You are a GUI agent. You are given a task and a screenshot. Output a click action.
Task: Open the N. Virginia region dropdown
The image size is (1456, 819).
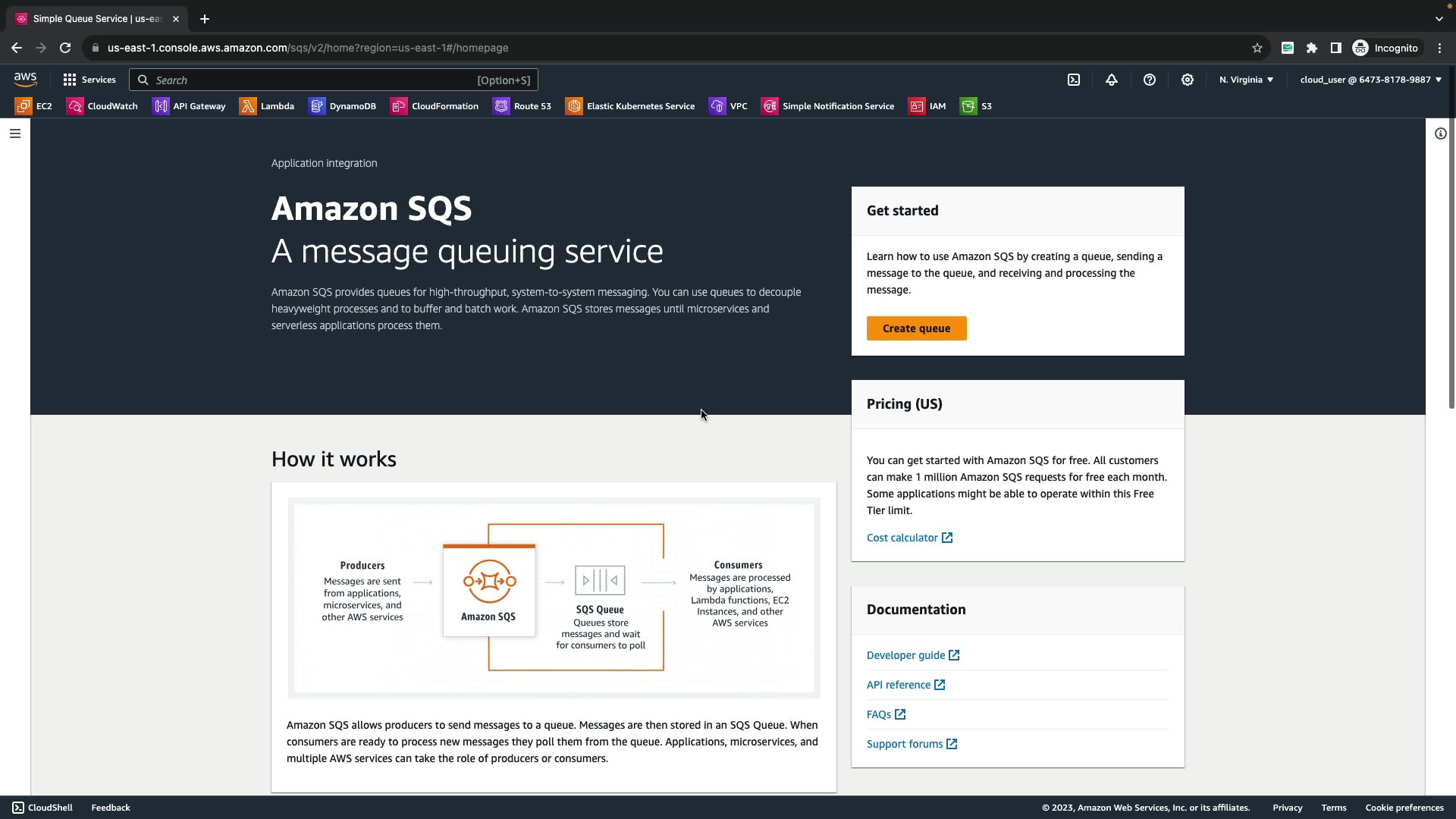click(x=1246, y=80)
